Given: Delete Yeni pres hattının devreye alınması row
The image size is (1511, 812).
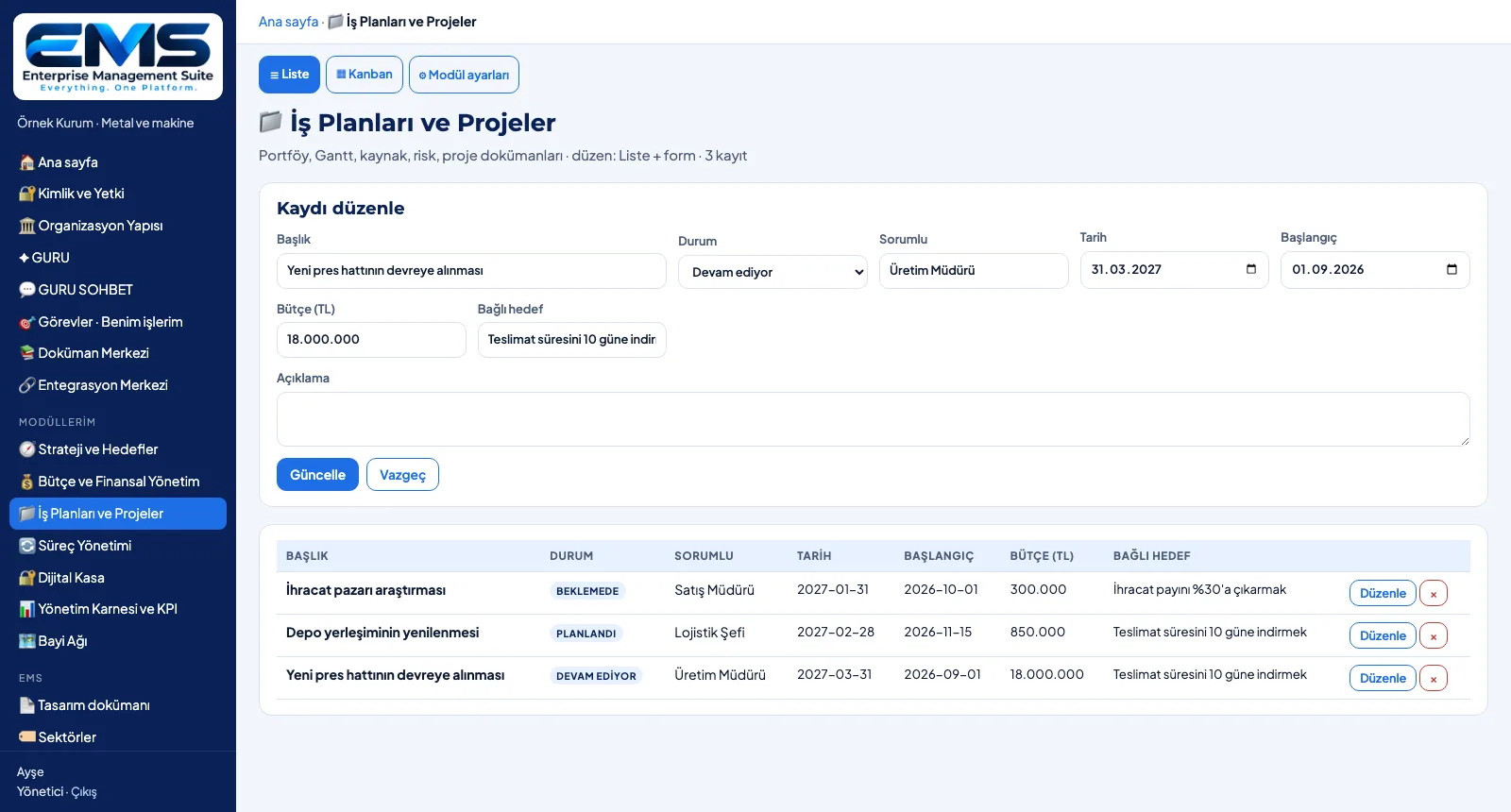Looking at the screenshot, I should point(1434,678).
